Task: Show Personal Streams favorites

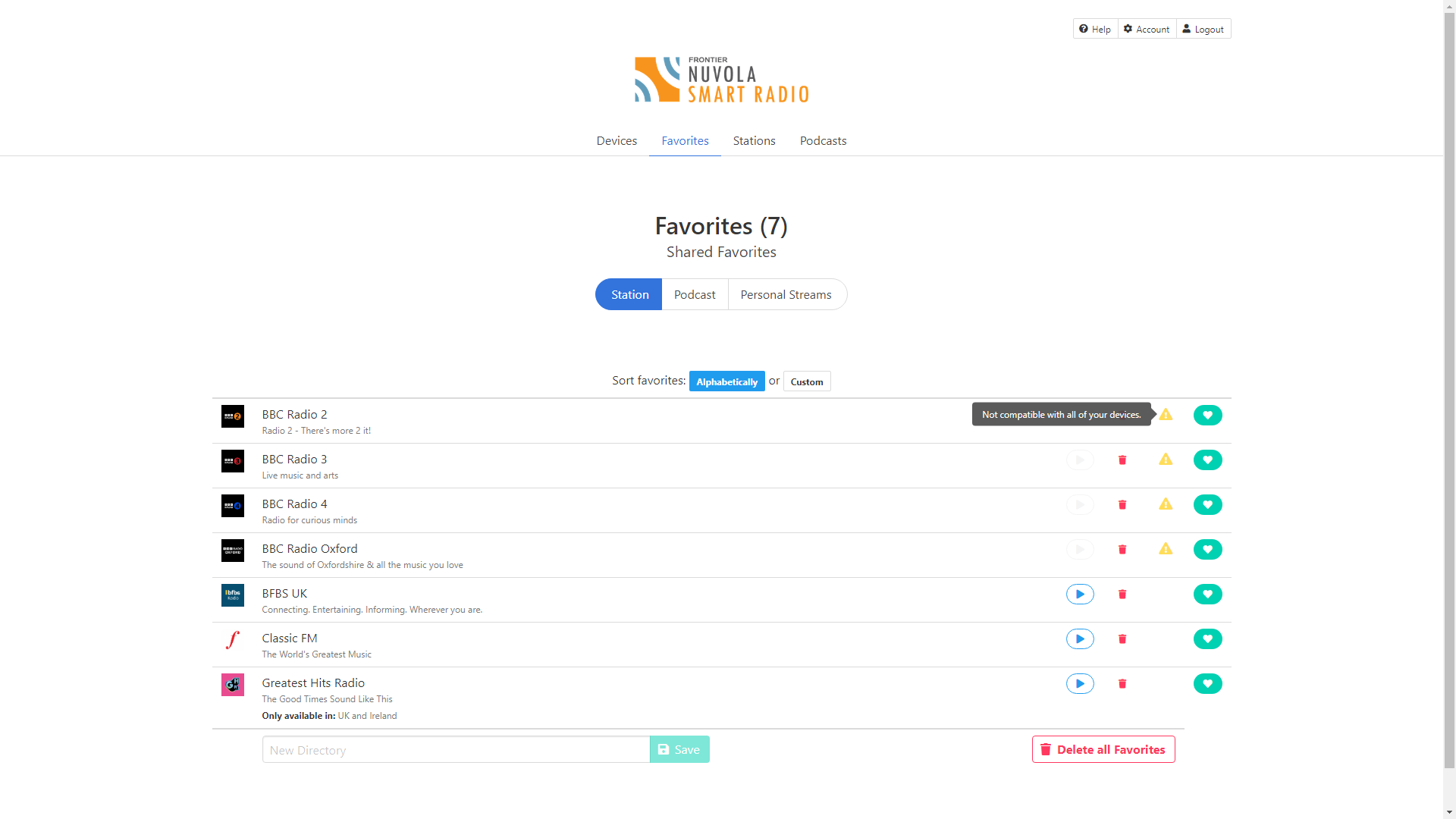Action: (x=786, y=295)
